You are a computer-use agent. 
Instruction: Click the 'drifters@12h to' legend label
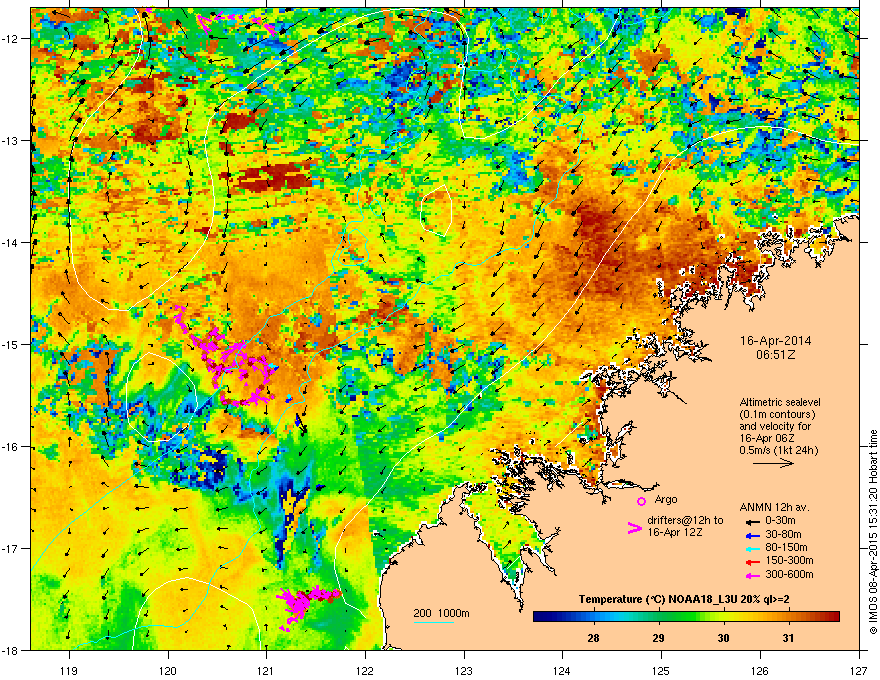pos(685,520)
